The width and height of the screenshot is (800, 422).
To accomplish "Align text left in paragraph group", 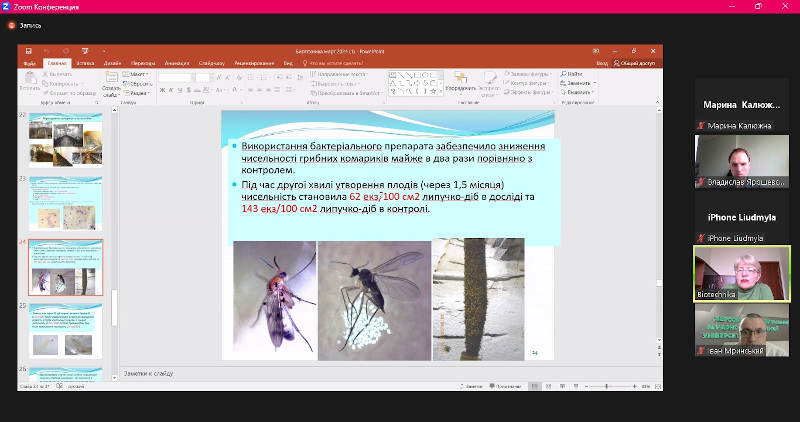I will 251,90.
